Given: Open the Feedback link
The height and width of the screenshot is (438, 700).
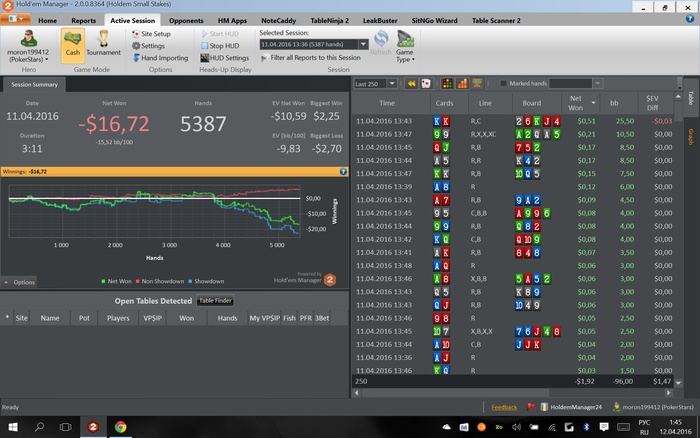Looking at the screenshot, I should click(504, 407).
